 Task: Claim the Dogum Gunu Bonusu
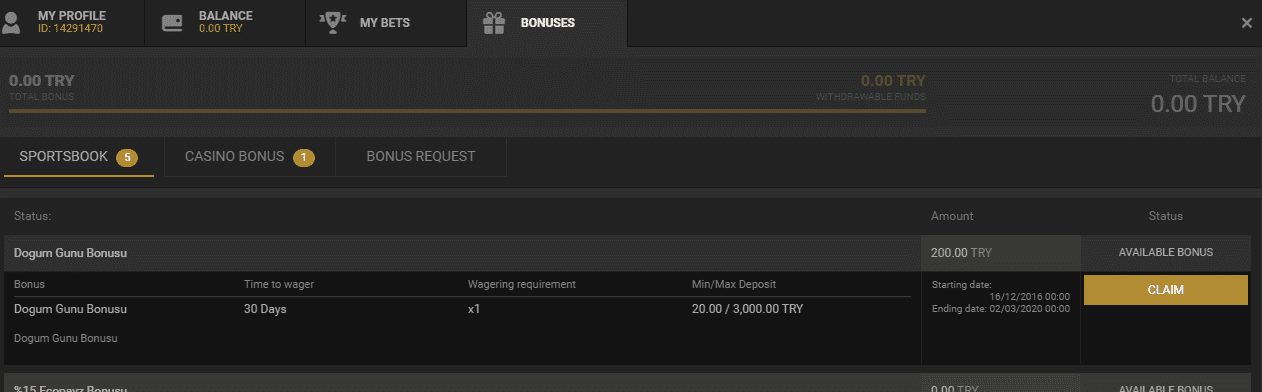tap(1166, 290)
